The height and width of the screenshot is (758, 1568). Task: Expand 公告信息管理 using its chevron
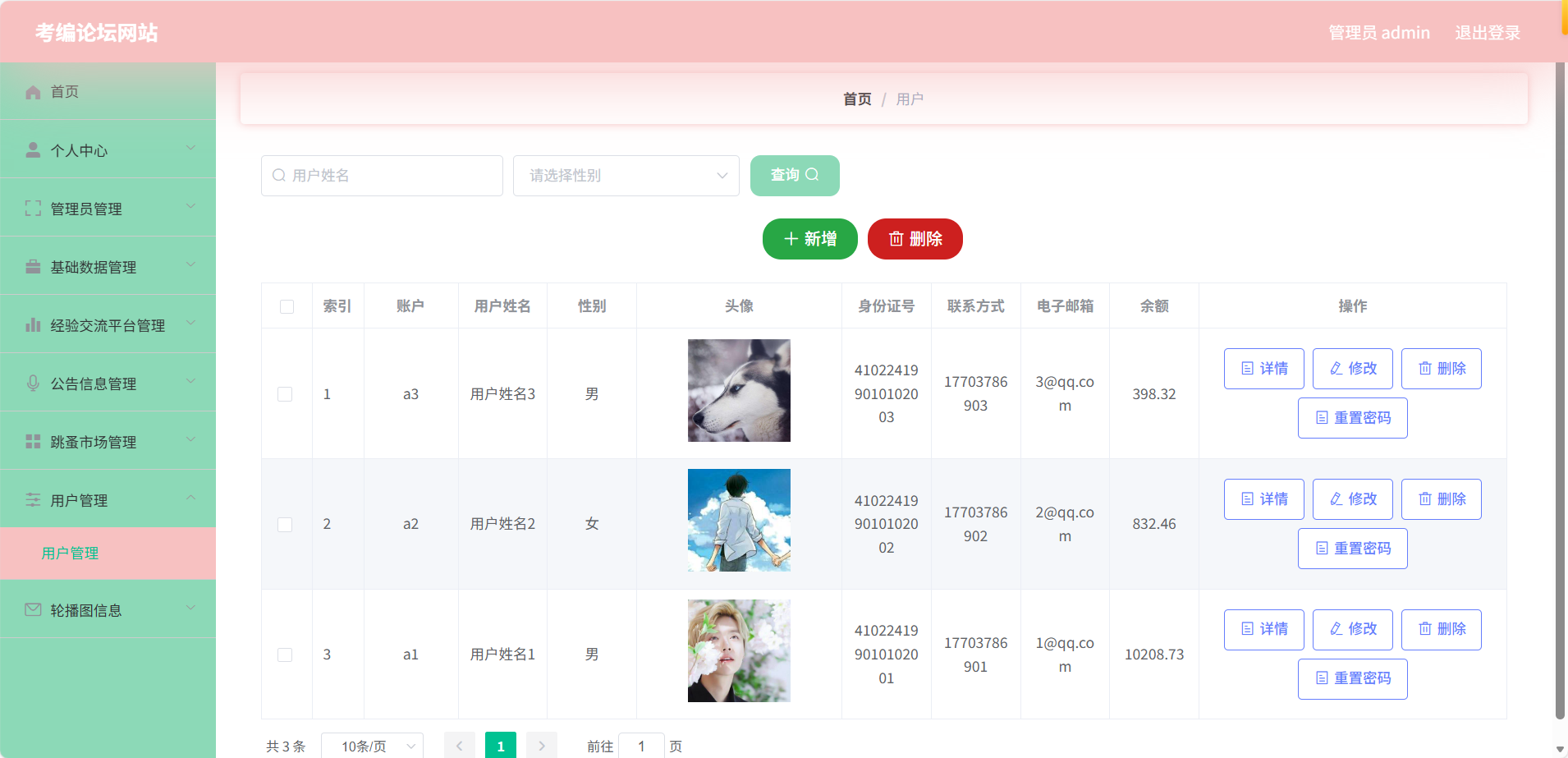(x=190, y=381)
